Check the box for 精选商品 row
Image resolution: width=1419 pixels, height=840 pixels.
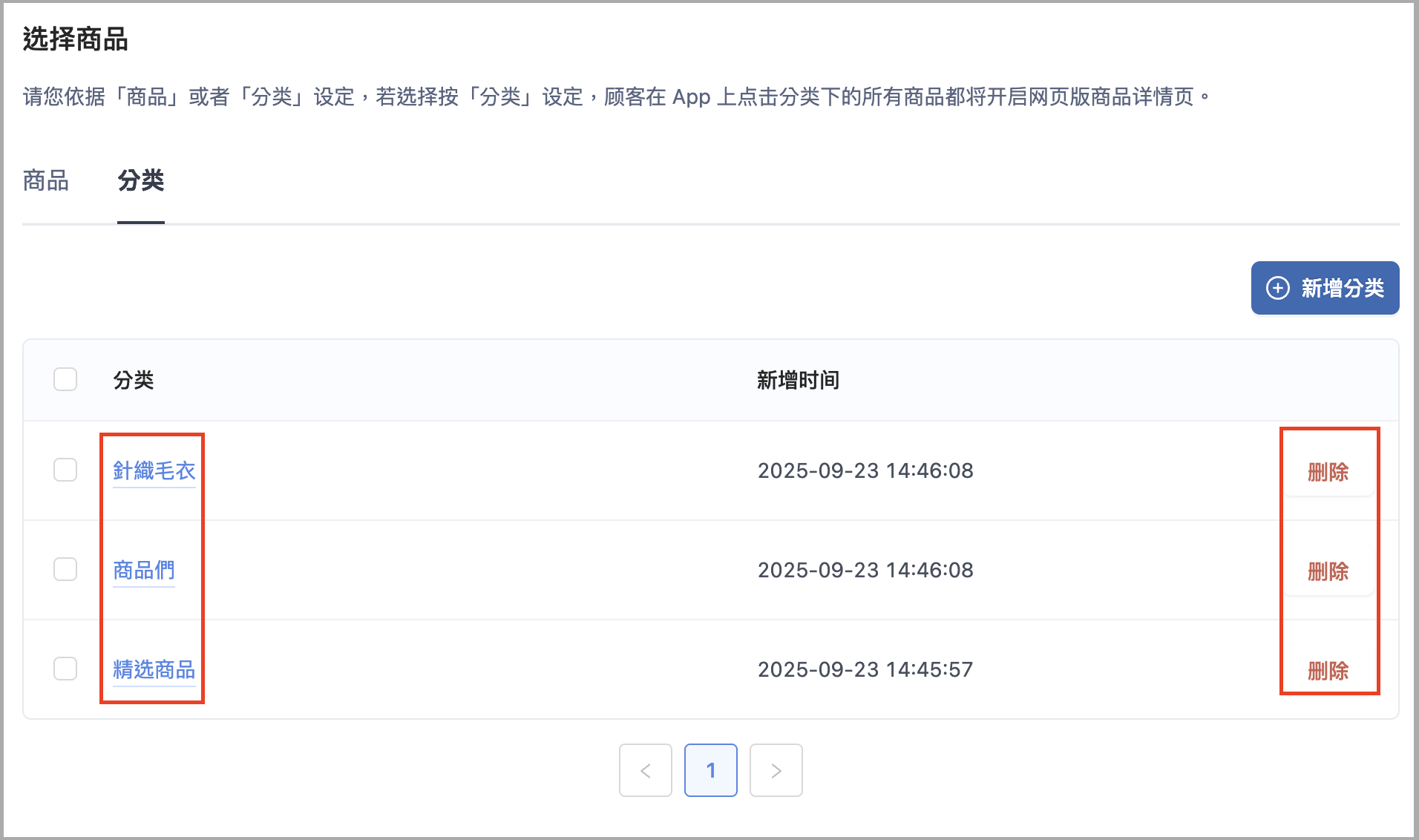tap(65, 669)
